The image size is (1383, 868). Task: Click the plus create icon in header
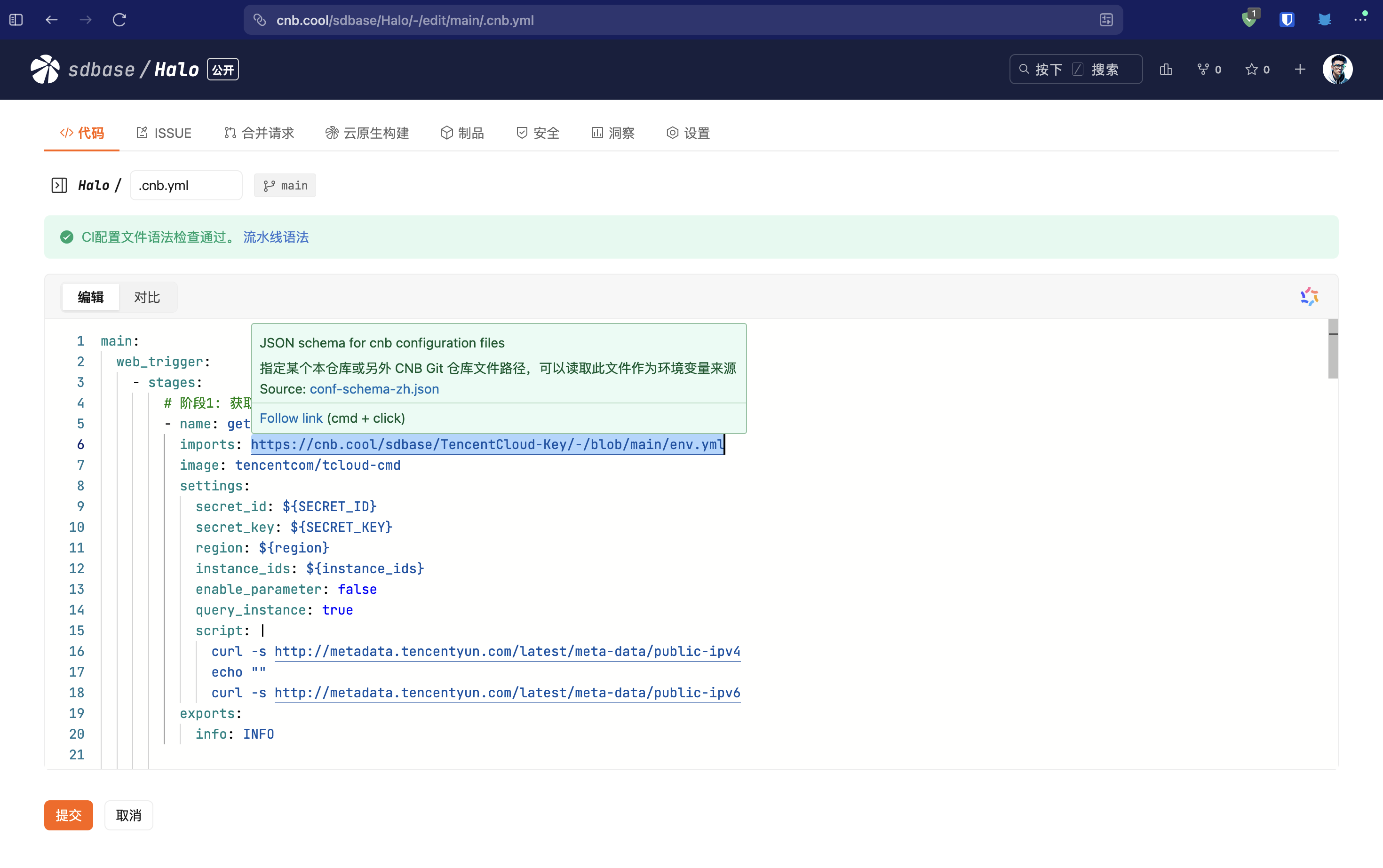point(1300,70)
